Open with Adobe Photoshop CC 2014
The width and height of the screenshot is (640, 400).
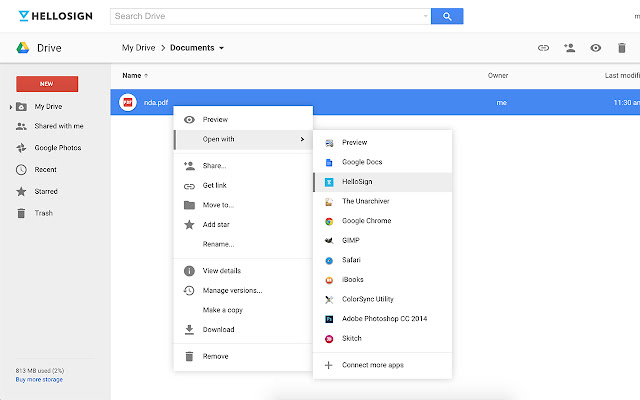coord(382,319)
